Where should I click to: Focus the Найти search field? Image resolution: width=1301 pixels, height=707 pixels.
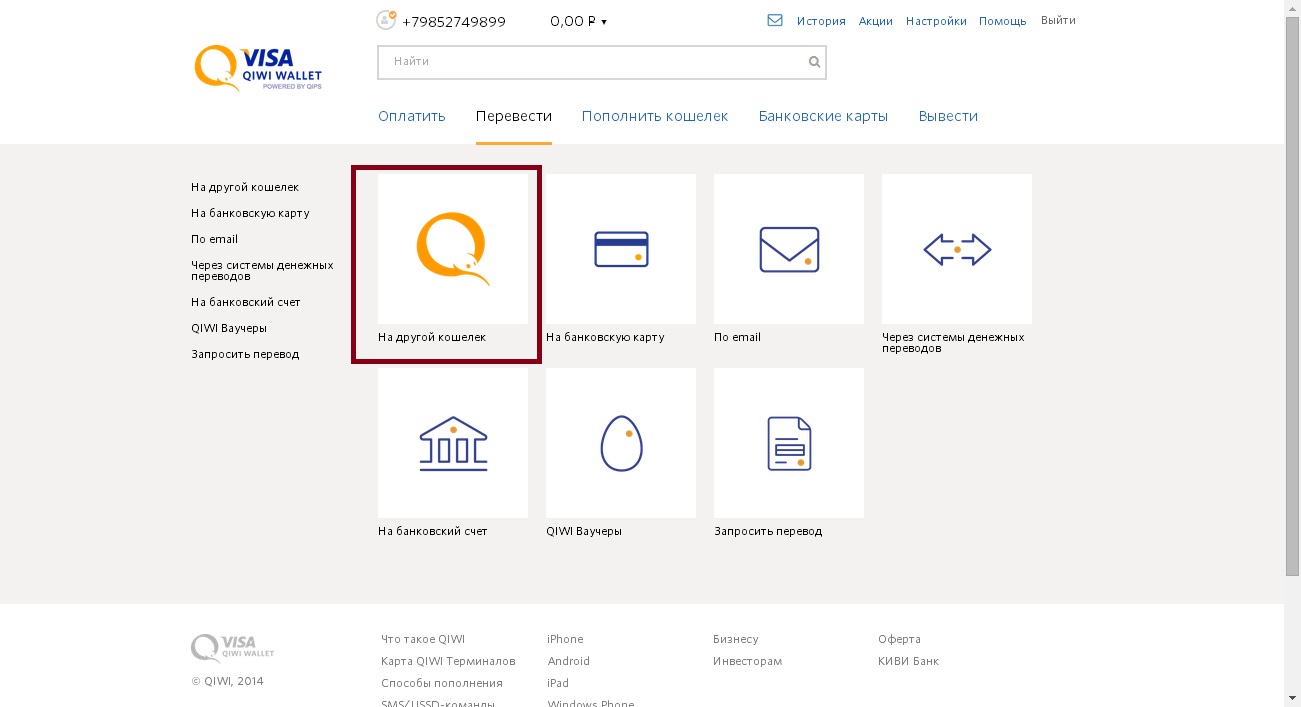[x=602, y=62]
